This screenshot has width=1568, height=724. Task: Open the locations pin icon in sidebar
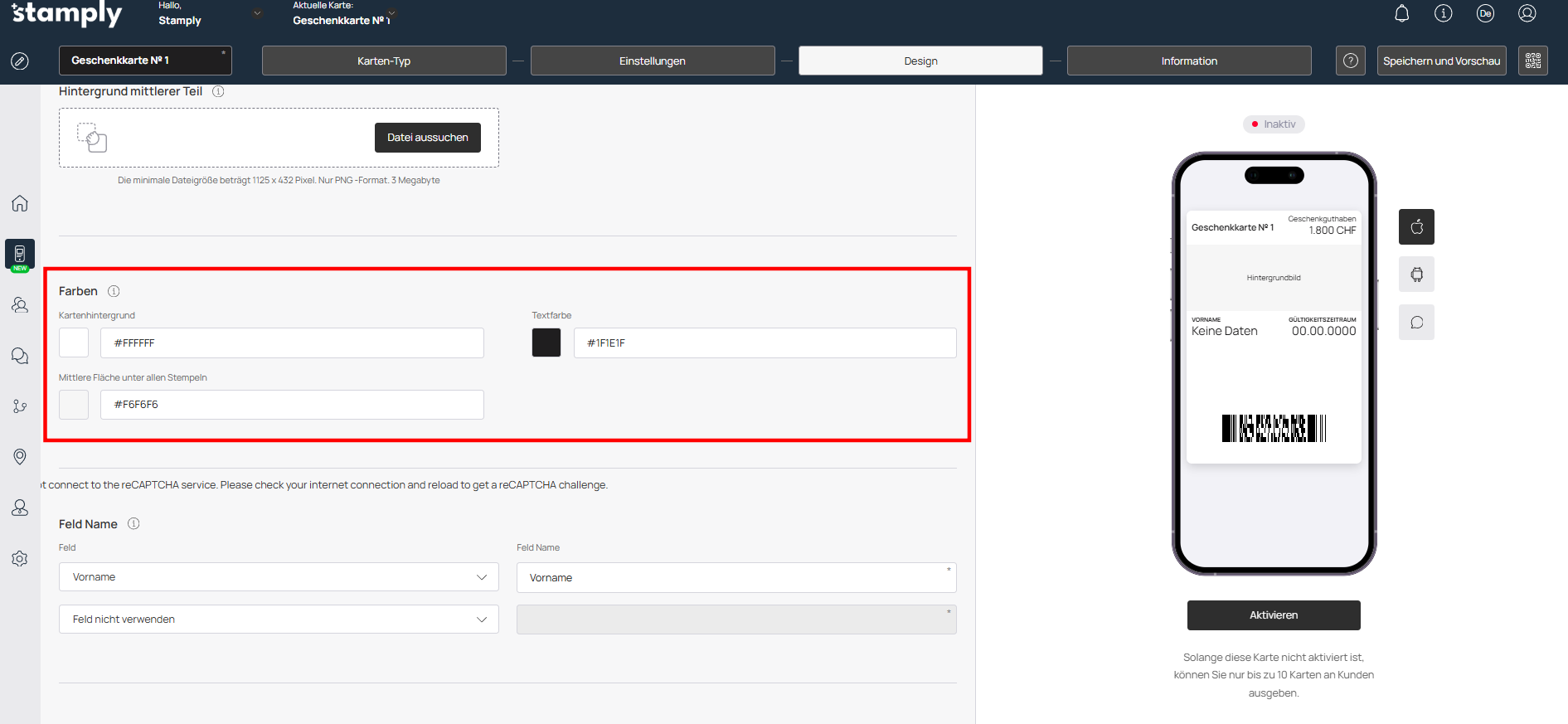coord(20,456)
